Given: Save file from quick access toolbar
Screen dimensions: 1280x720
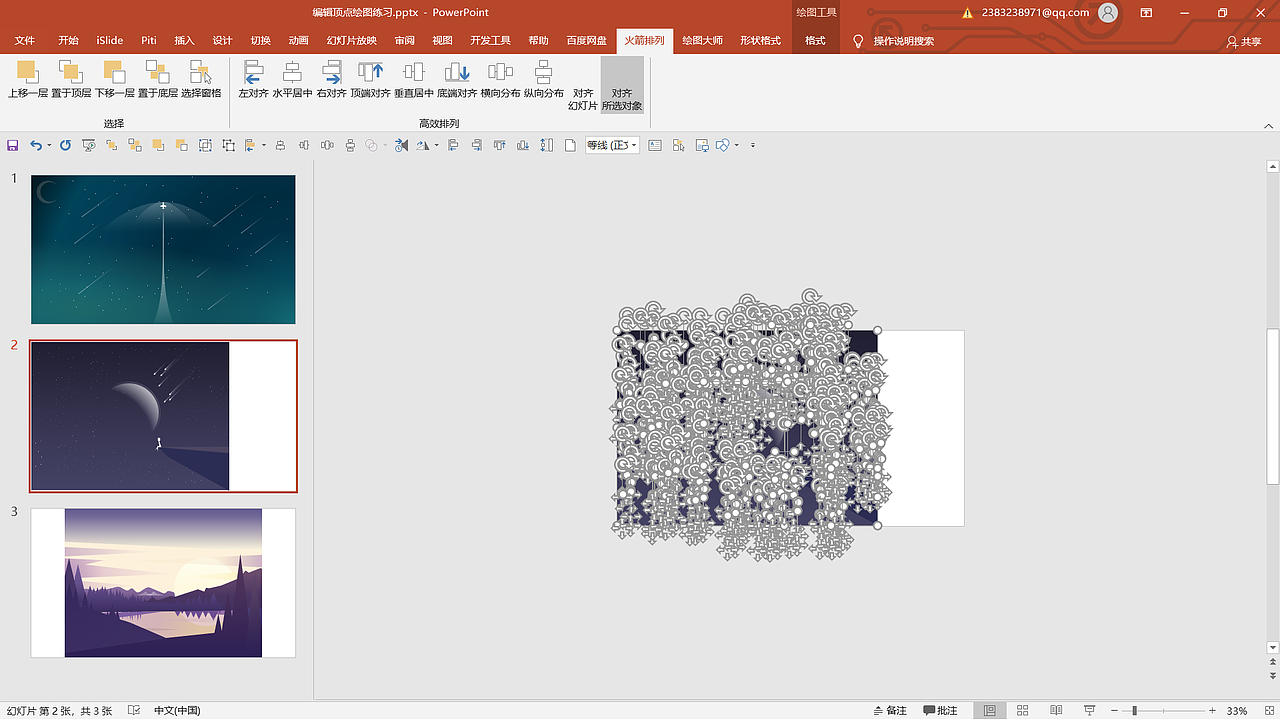Looking at the screenshot, I should click(12, 145).
